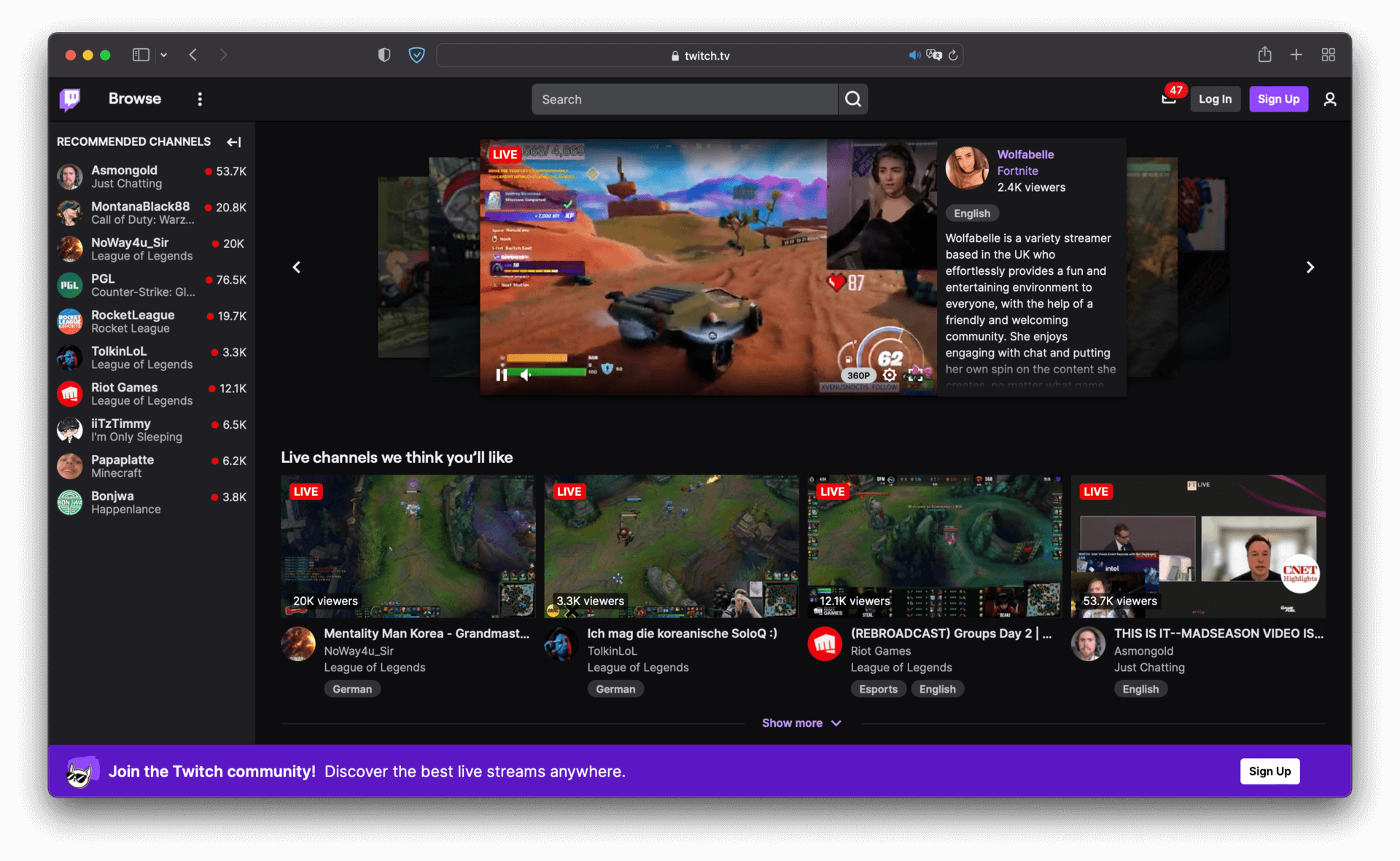Open Riot Games channel in sidebar
The image size is (1400, 861).
(x=152, y=394)
